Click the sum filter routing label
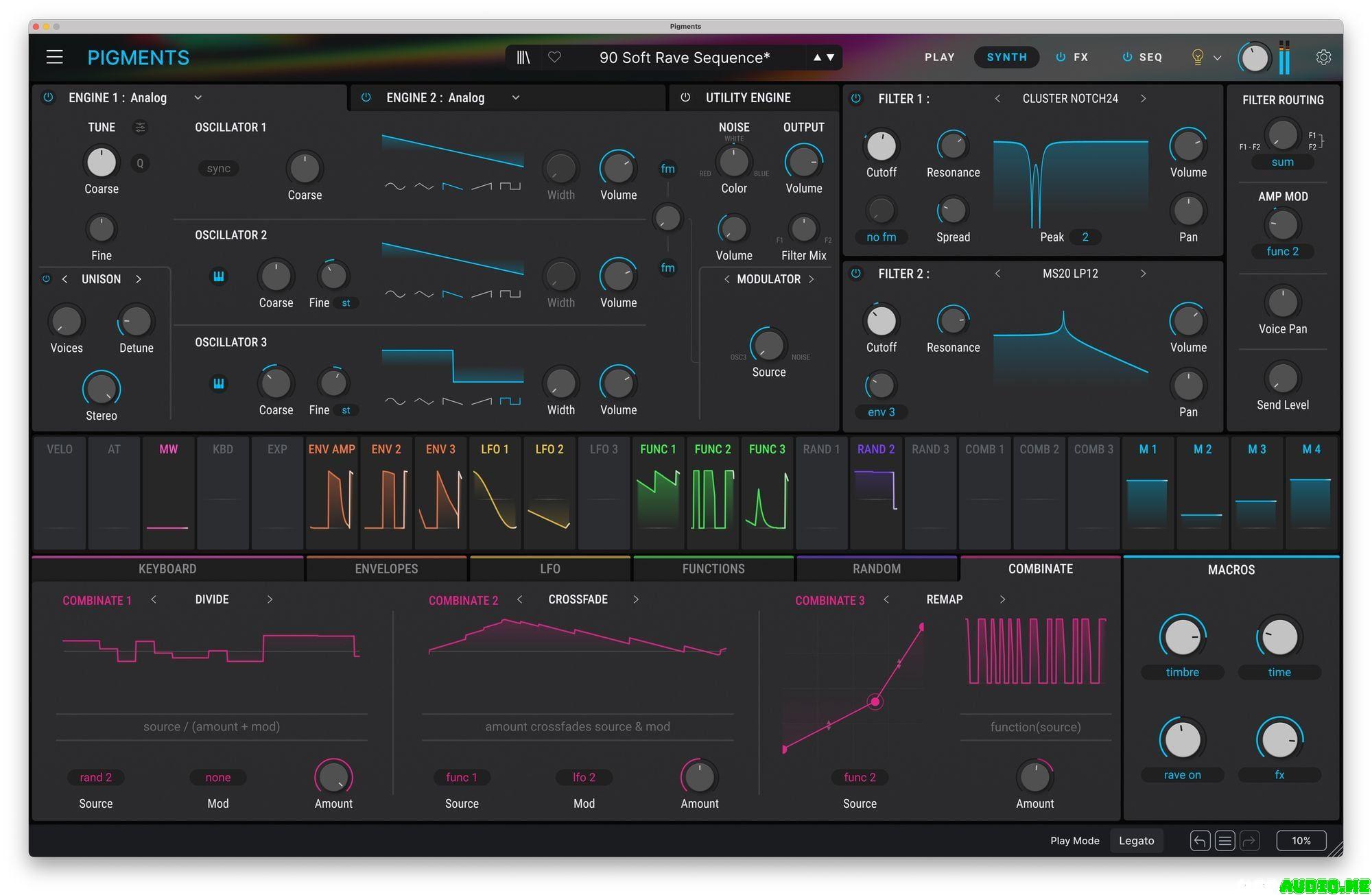This screenshot has width=1372, height=895. point(1282,162)
